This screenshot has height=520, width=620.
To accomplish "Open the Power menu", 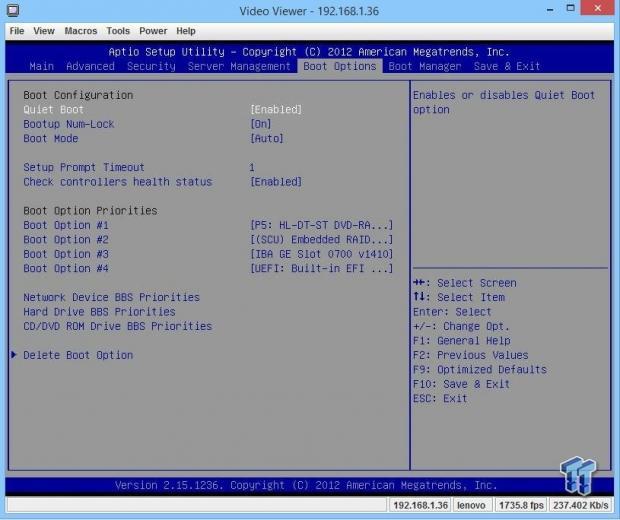I will pos(153,31).
